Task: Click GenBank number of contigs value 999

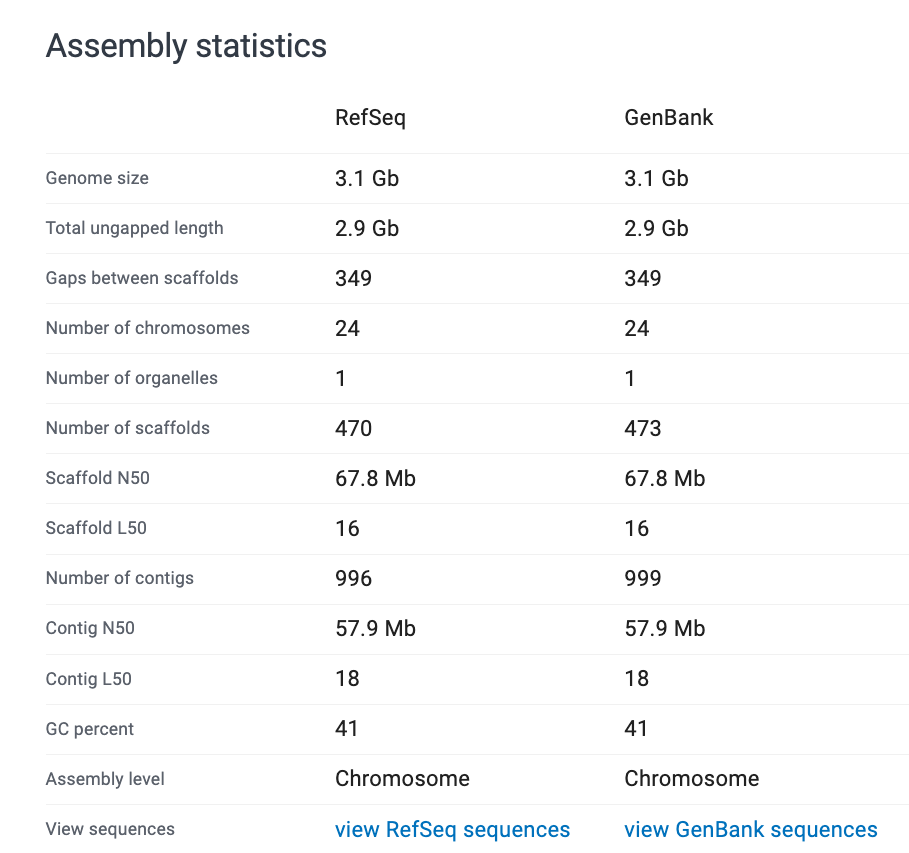Action: pos(643,578)
